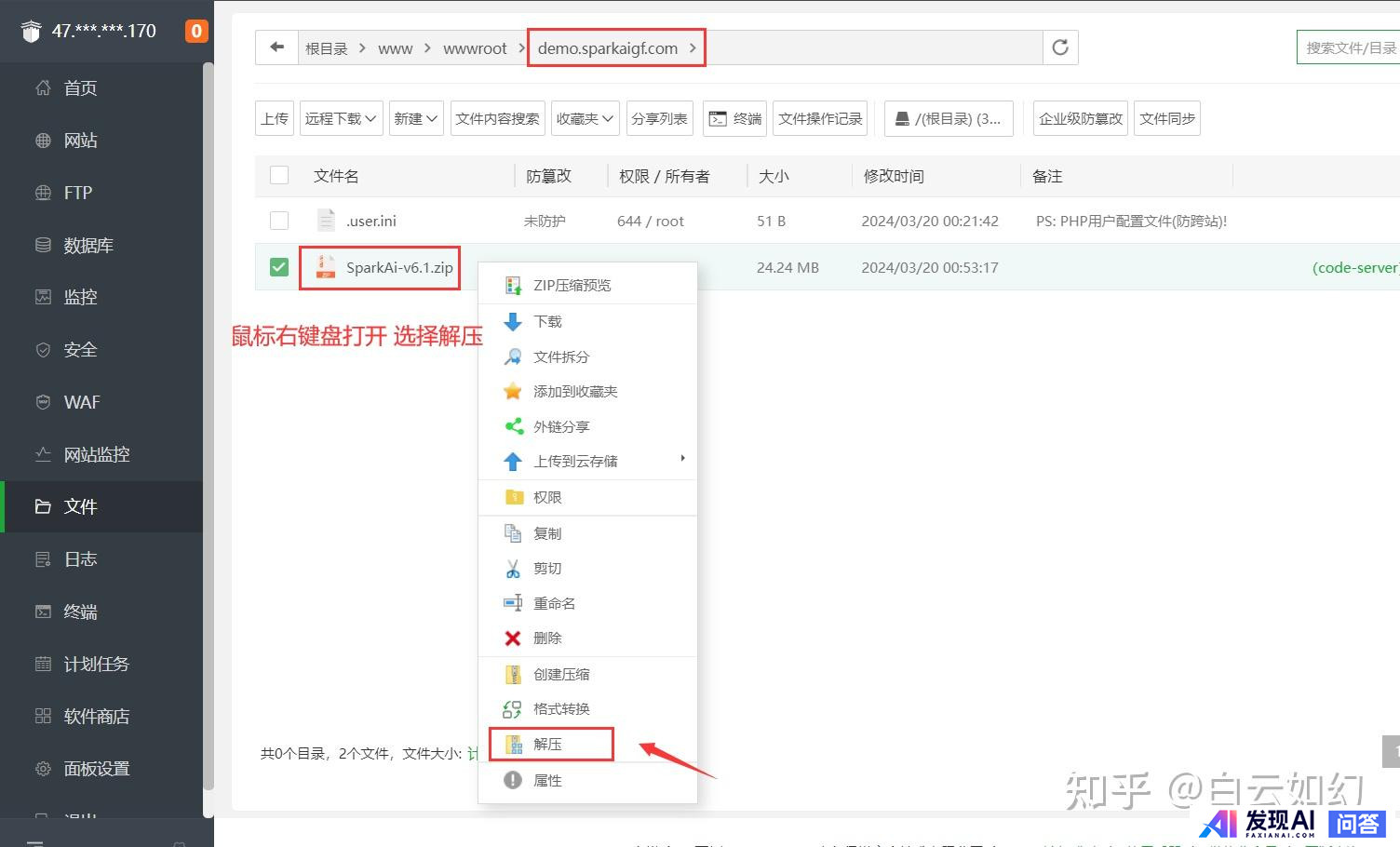Toggle the select-all header checkbox
Screen dimensions: 1400x847
(279, 175)
